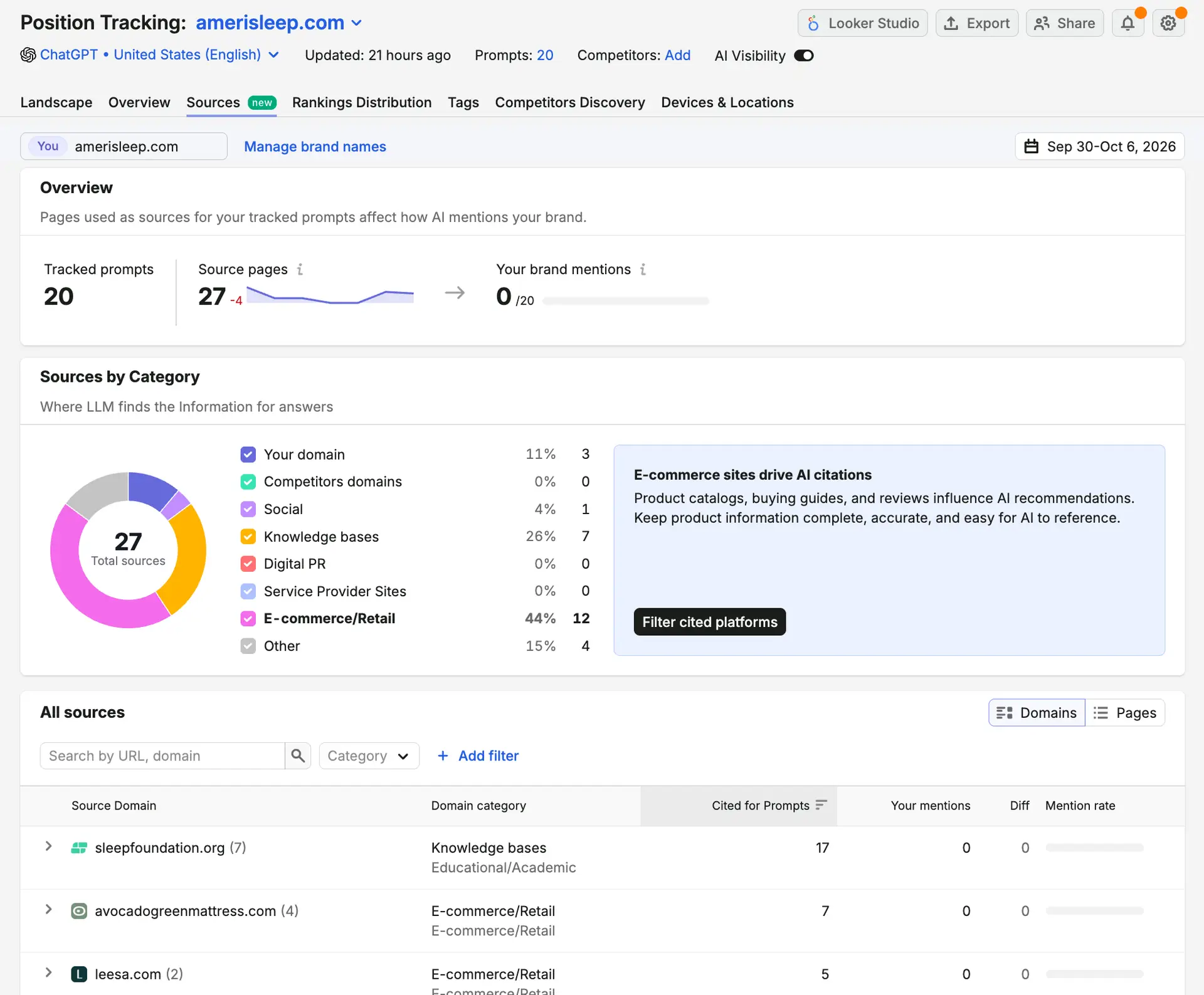This screenshot has height=995, width=1204.
Task: Click the Search by URL, domain field
Action: tap(162, 755)
